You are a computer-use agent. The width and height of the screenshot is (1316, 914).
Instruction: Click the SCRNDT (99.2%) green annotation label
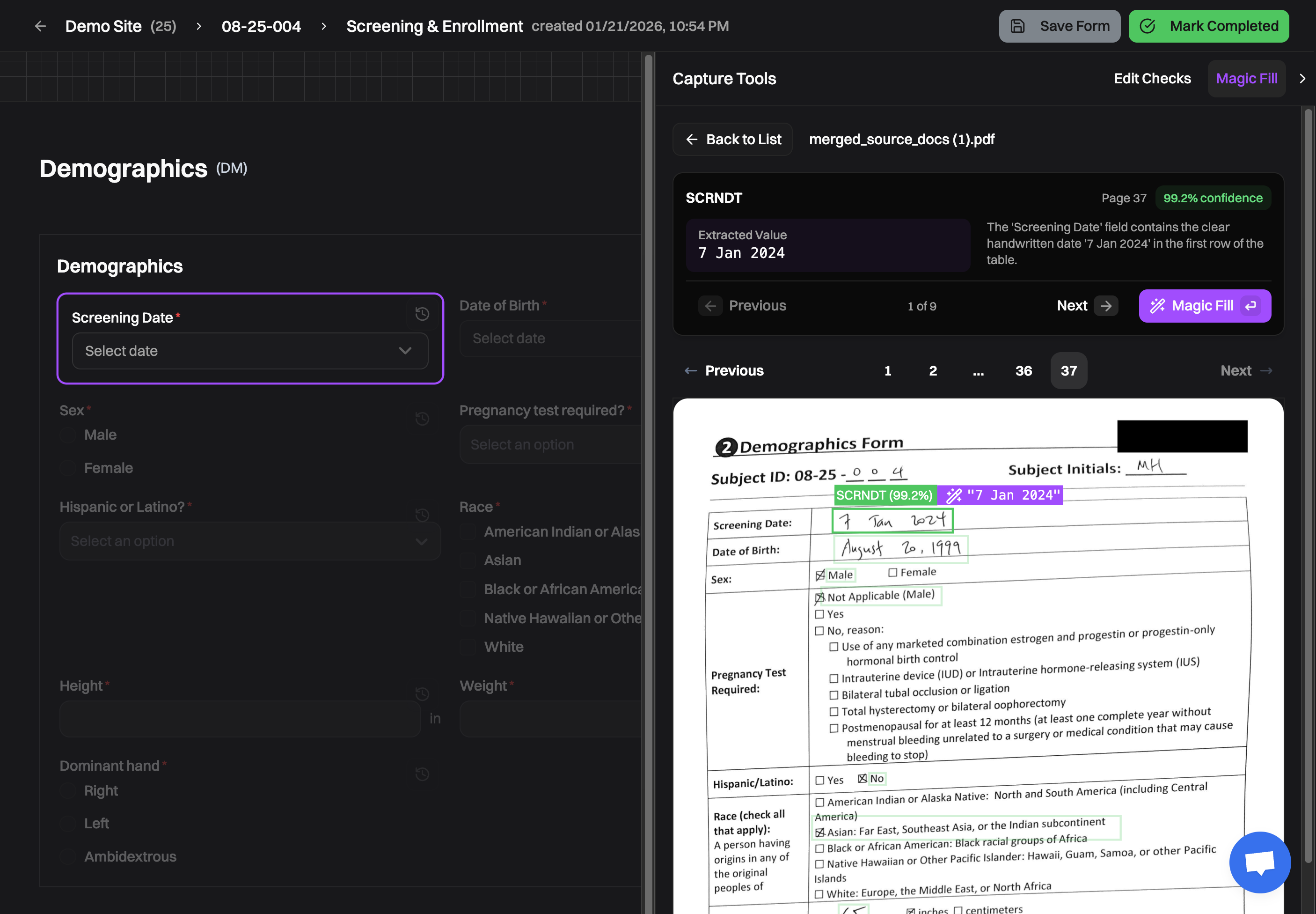[885, 495]
